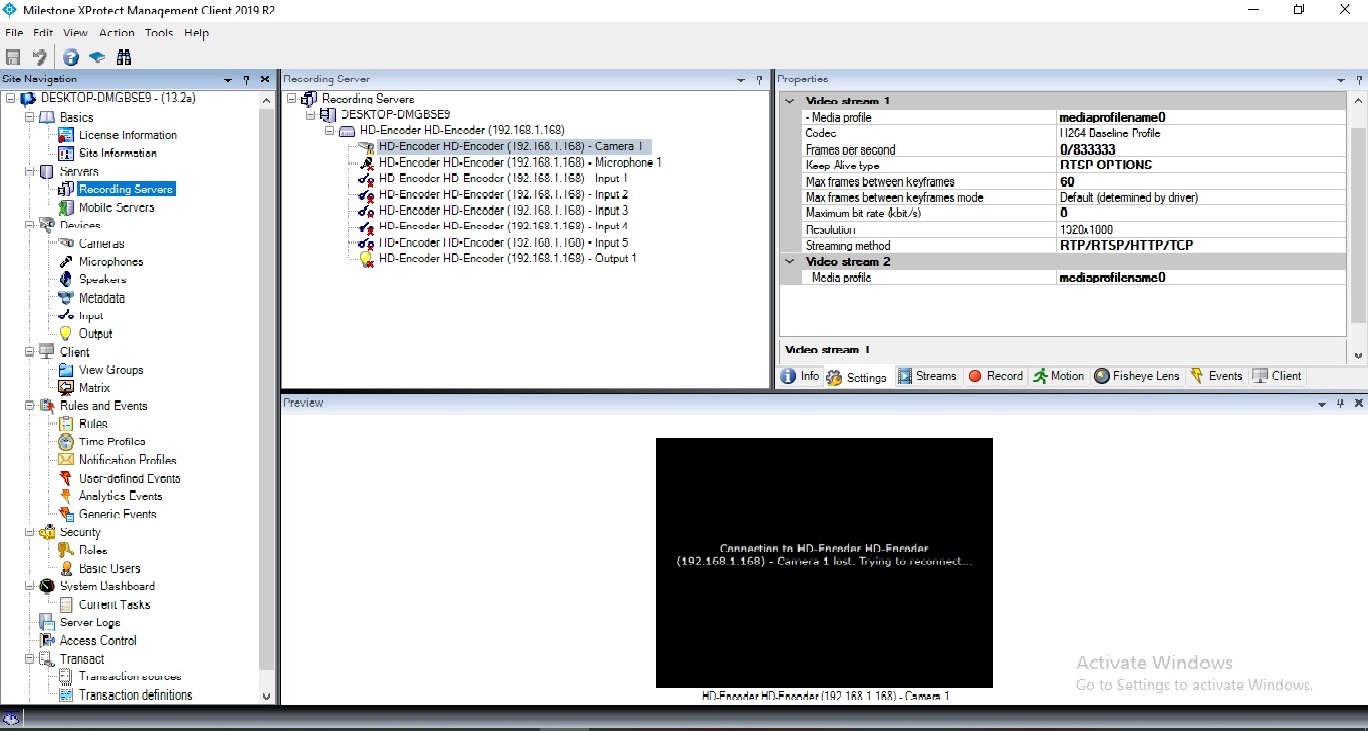This screenshot has width=1368, height=731.
Task: Collapse the System Dashboard node
Action: pos(29,586)
